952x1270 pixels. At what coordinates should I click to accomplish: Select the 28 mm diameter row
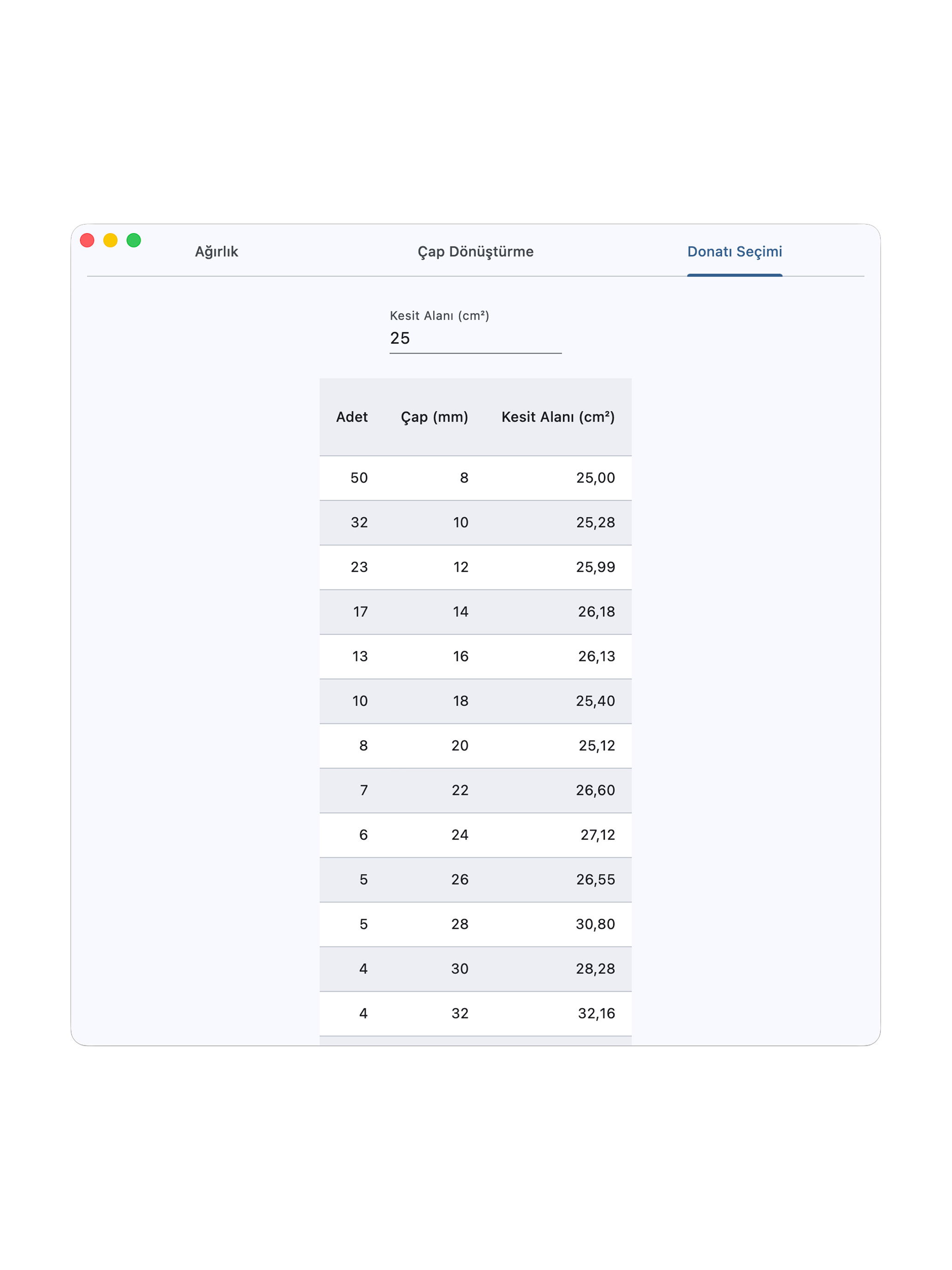coord(476,924)
